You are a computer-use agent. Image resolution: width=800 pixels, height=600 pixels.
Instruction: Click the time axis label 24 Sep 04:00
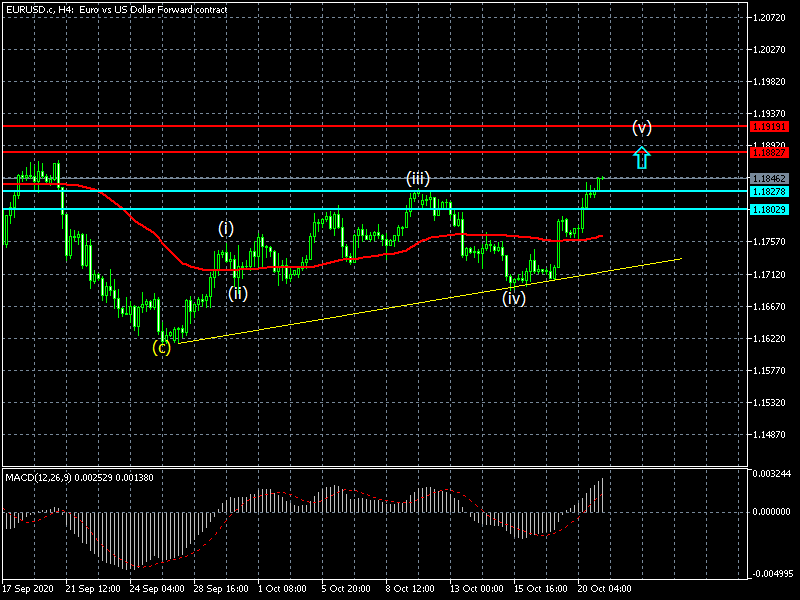coord(157,589)
